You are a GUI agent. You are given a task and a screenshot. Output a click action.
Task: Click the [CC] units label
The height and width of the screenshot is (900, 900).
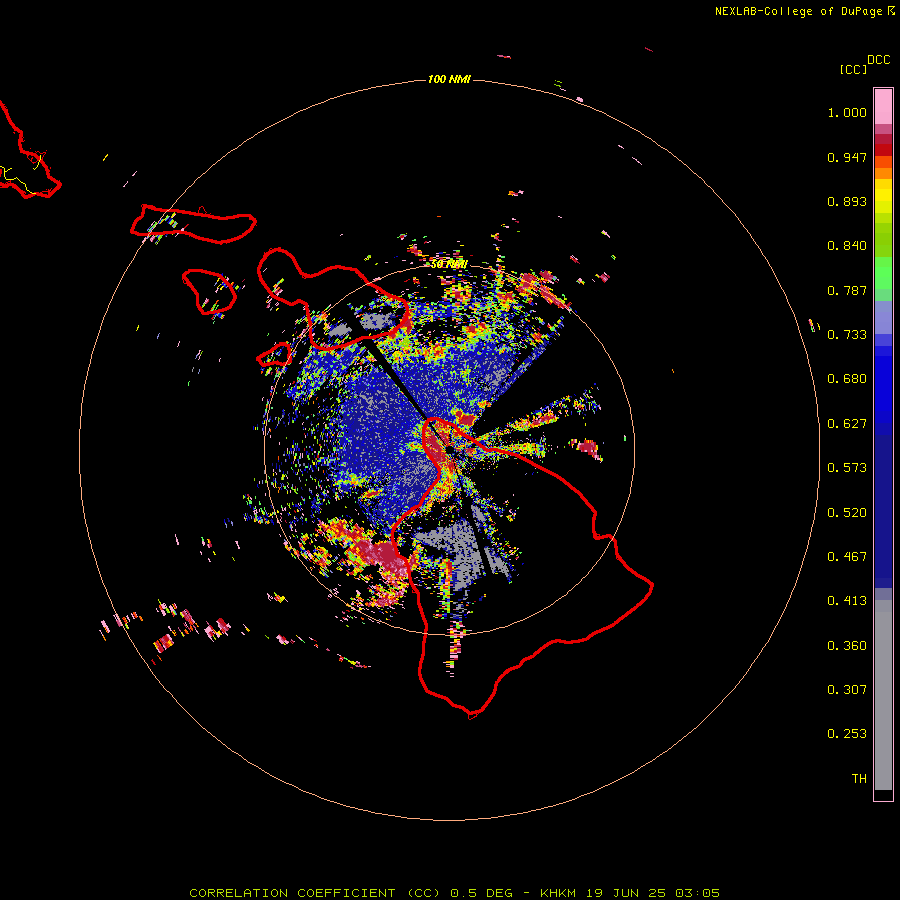[x=853, y=69]
